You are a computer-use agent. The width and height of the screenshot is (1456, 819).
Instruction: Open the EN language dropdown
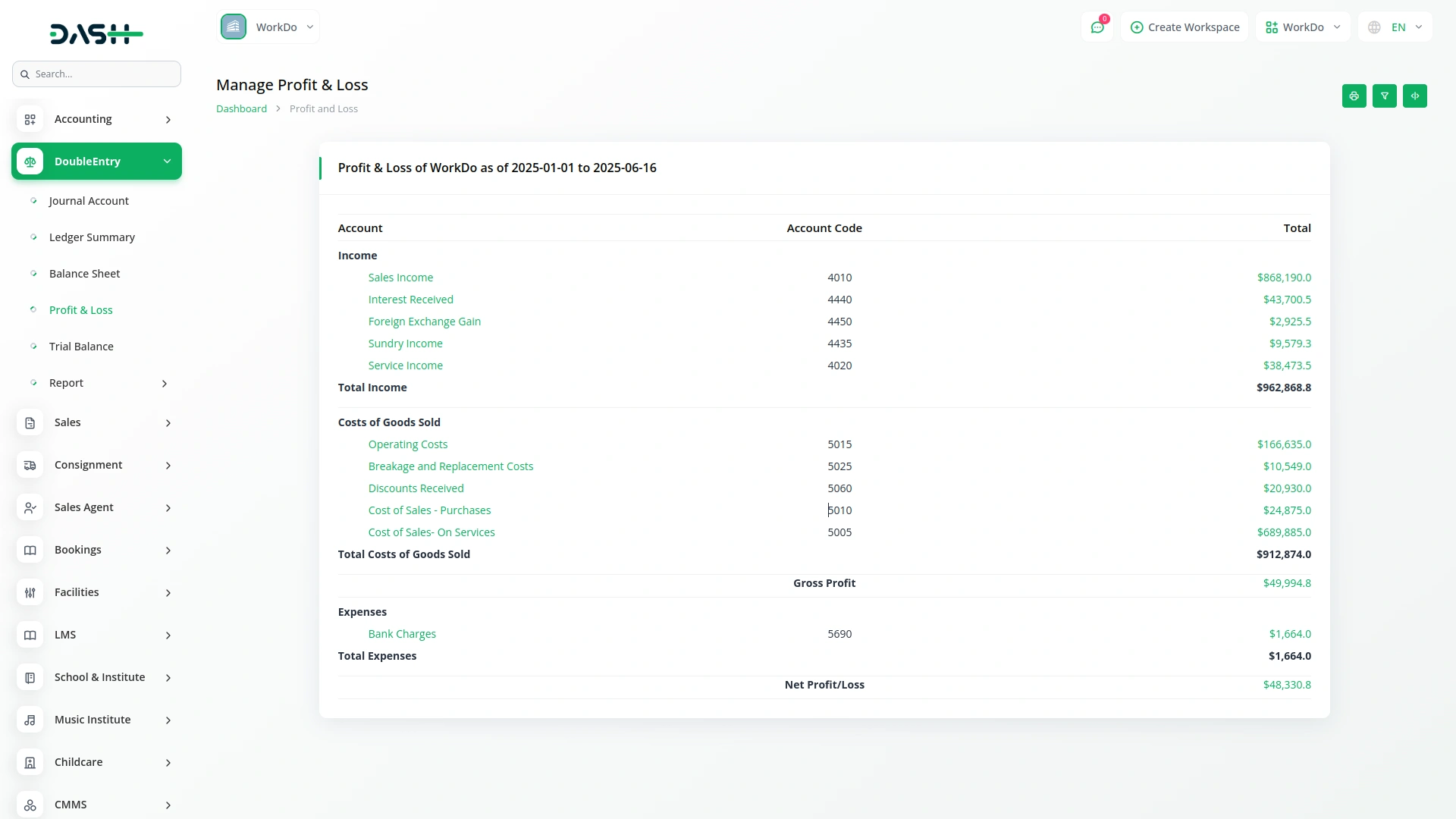coord(1395,27)
